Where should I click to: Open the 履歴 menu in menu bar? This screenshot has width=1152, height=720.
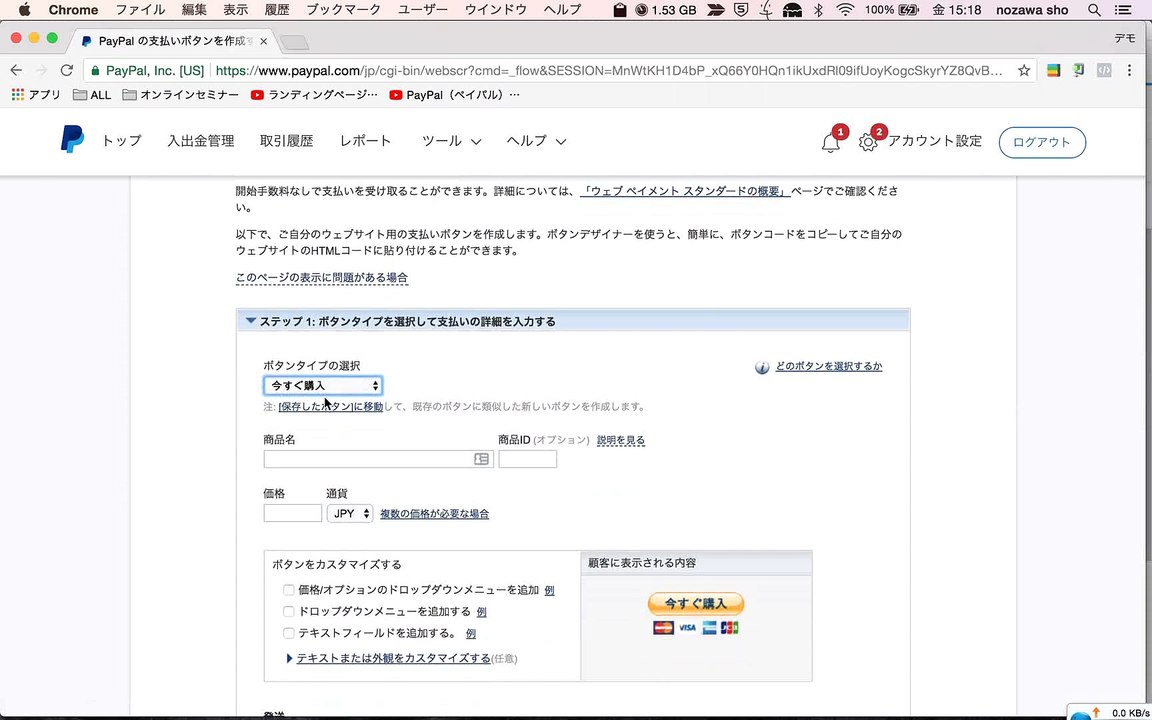point(276,10)
